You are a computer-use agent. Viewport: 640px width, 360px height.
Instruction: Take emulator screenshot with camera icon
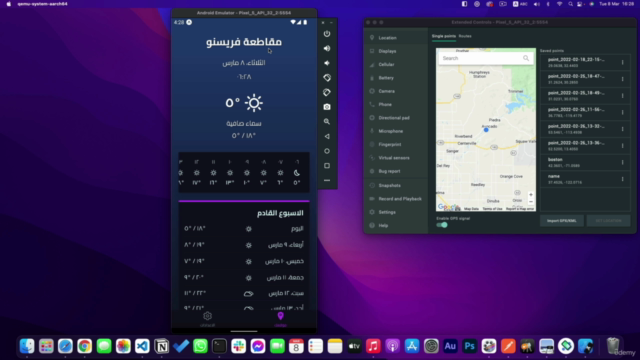327,107
